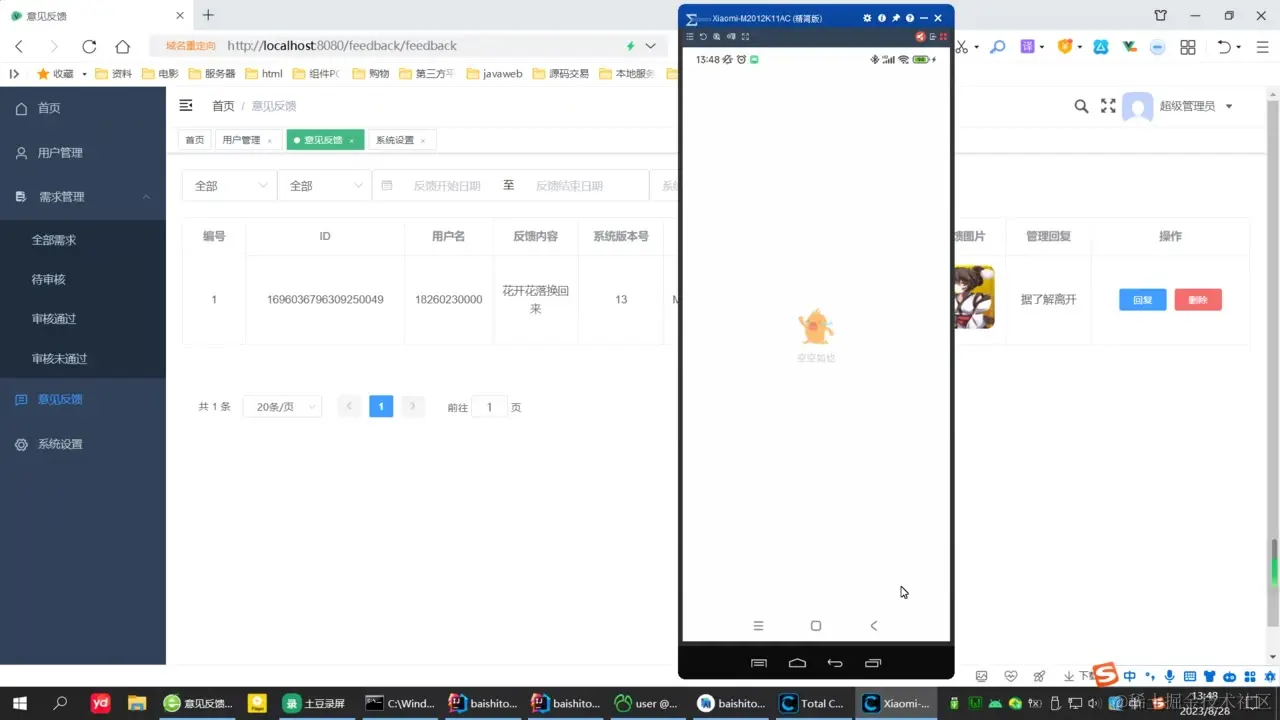This screenshot has width=1280, height=720.
Task: Pin the Xiaomi mirror window on top
Action: 896,18
